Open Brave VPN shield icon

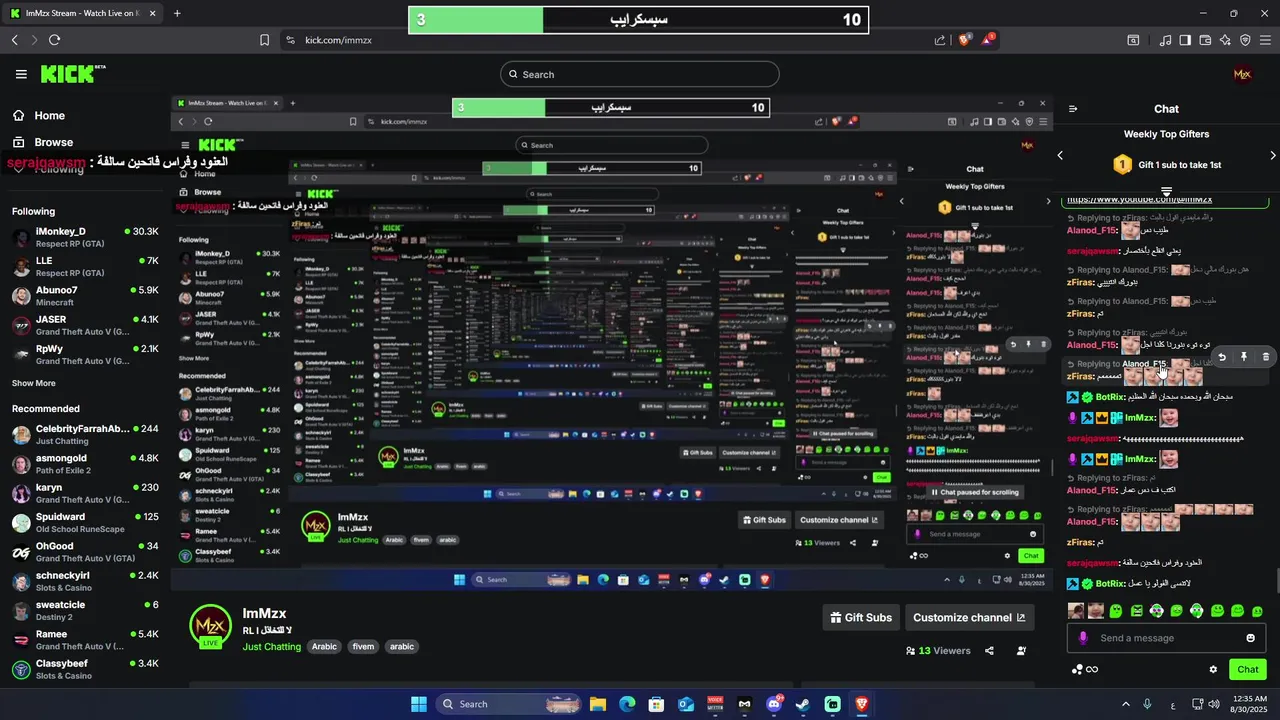pyautogui.click(x=1245, y=40)
